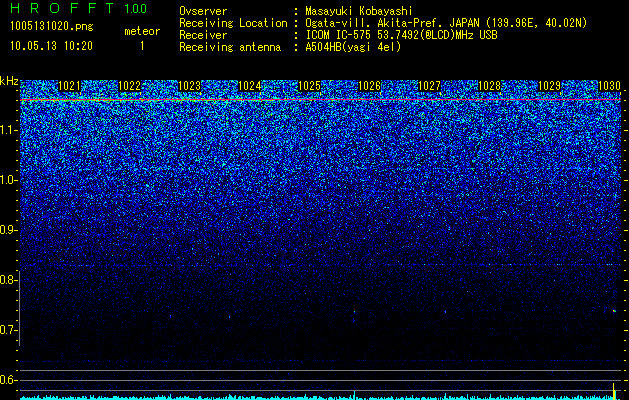Click time marker 1026

(x=369, y=86)
